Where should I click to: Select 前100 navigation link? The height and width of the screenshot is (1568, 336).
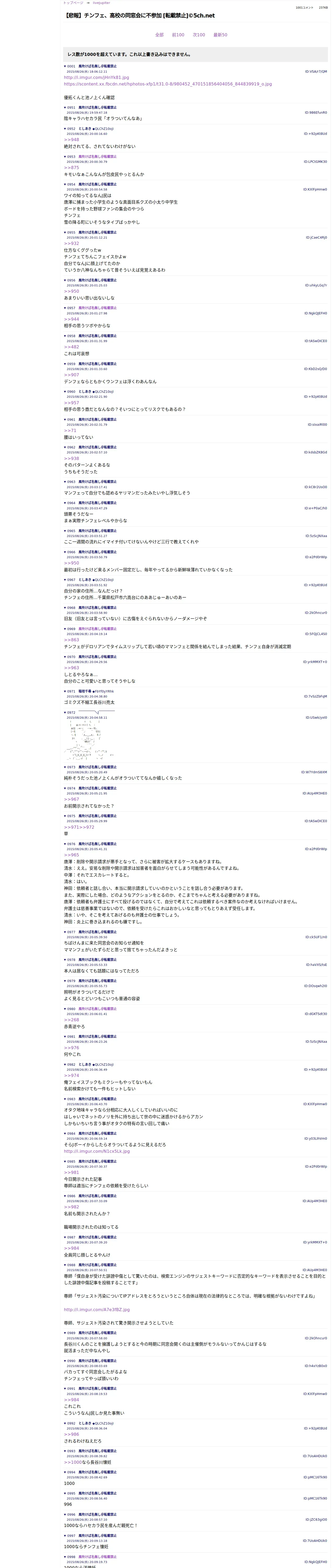click(x=178, y=35)
